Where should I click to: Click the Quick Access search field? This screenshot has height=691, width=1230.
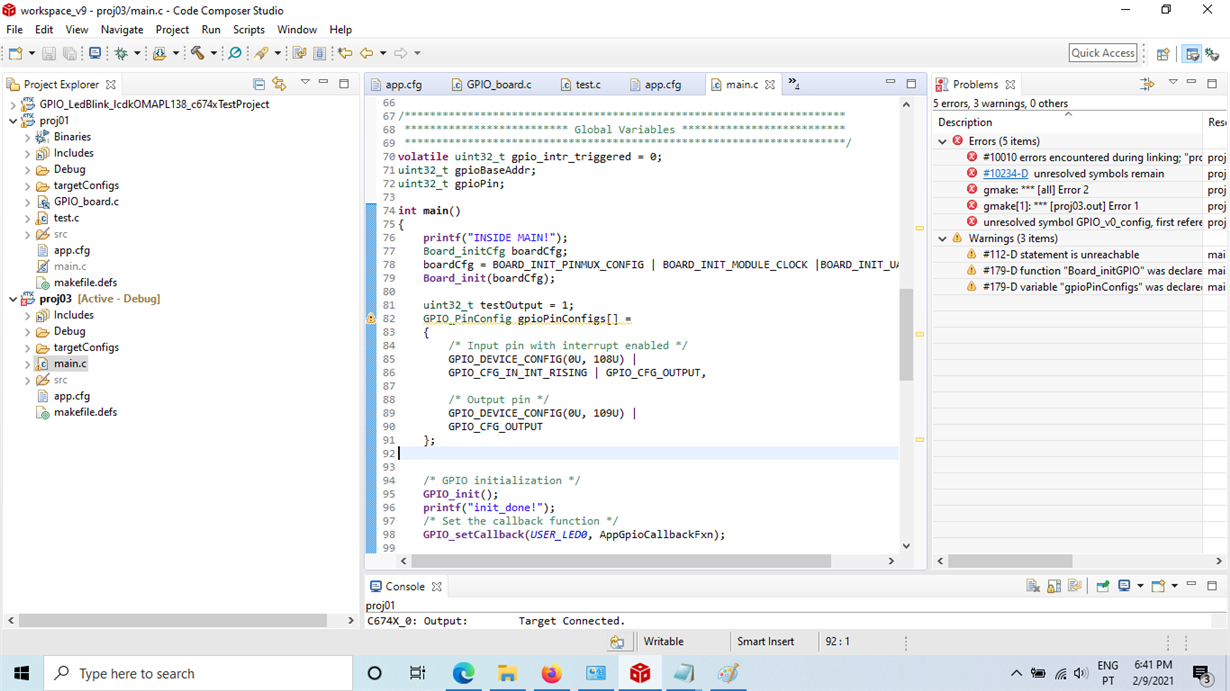pos(1102,53)
